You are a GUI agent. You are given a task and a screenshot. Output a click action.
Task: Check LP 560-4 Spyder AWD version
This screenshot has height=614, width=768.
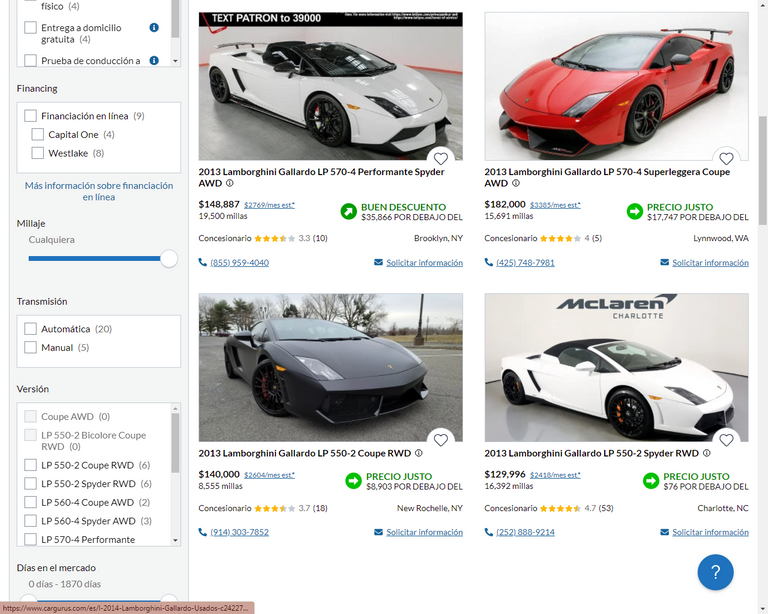tap(30, 520)
